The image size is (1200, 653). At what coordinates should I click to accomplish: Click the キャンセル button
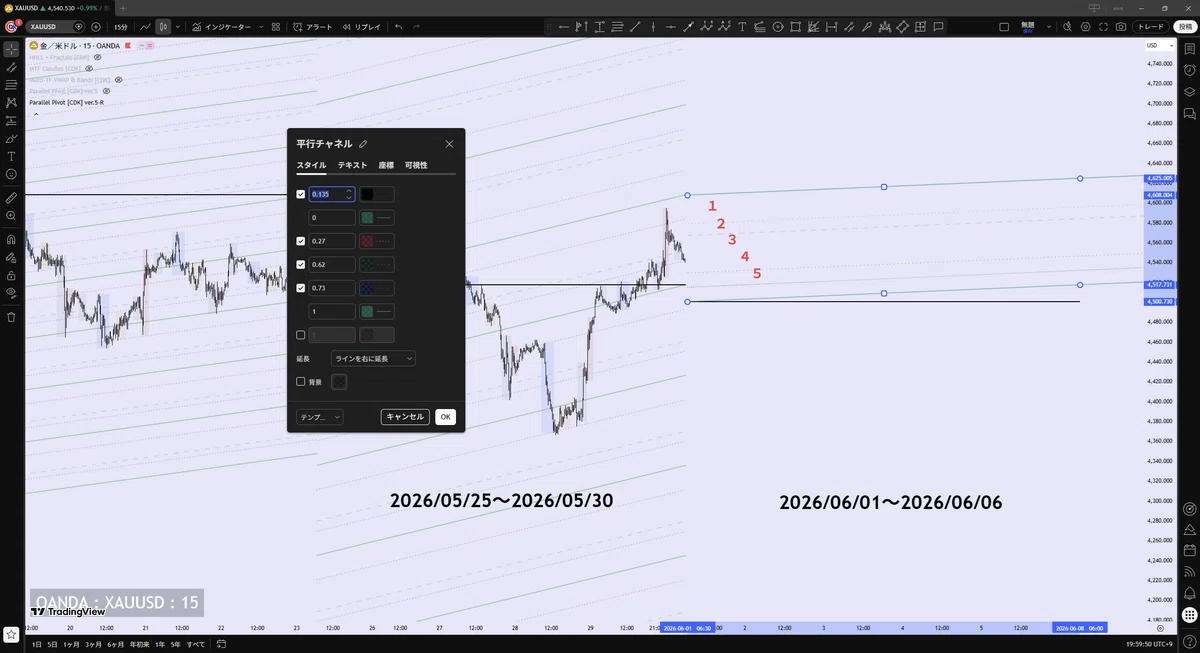(x=405, y=417)
